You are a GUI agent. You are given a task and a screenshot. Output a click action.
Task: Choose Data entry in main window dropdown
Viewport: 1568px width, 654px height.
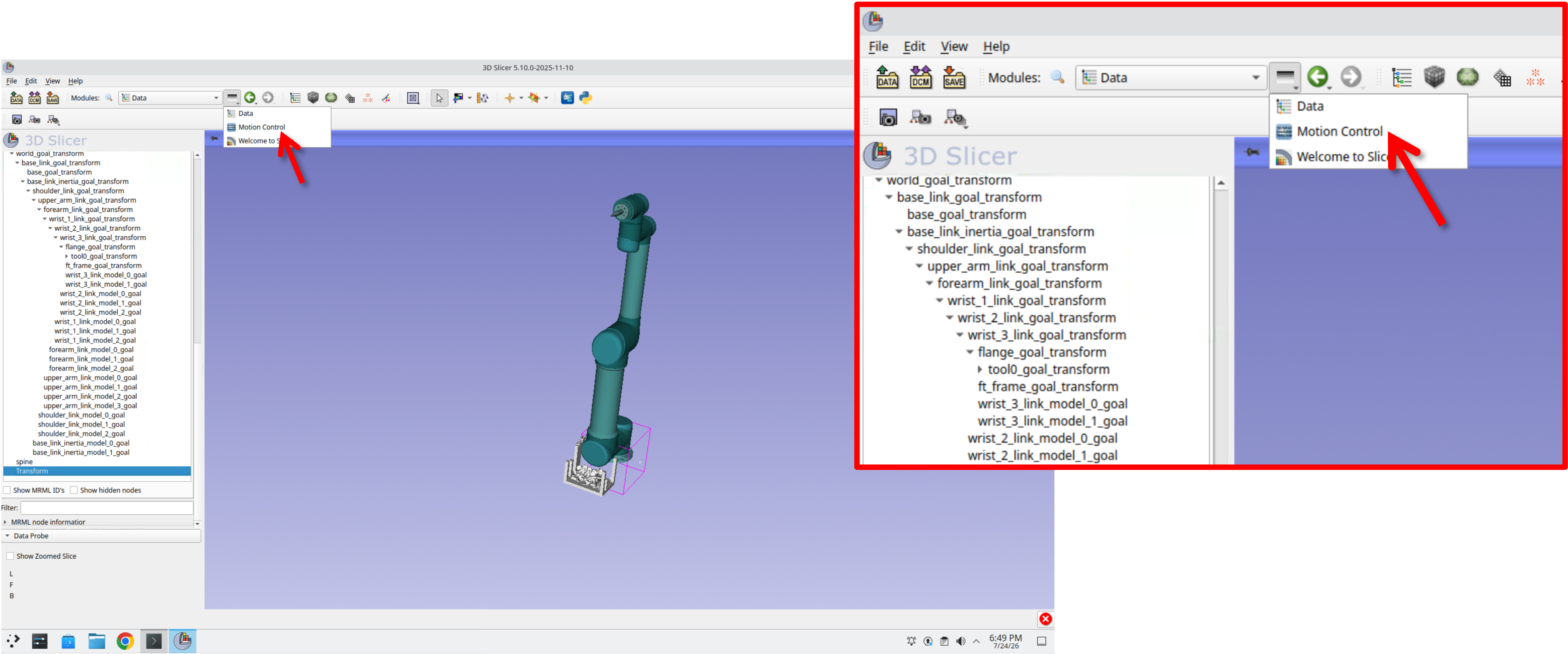tap(277, 113)
